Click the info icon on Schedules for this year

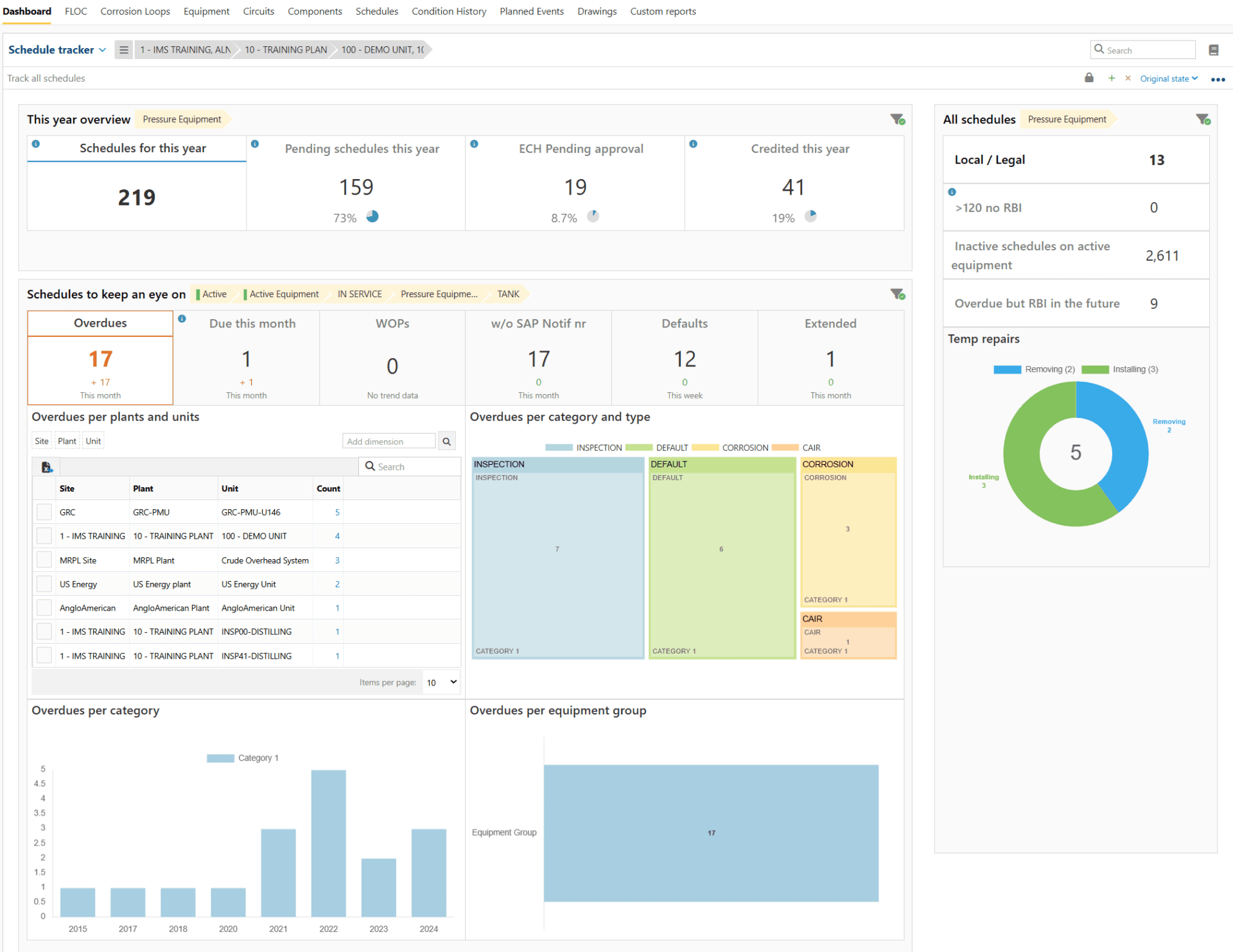[37, 143]
